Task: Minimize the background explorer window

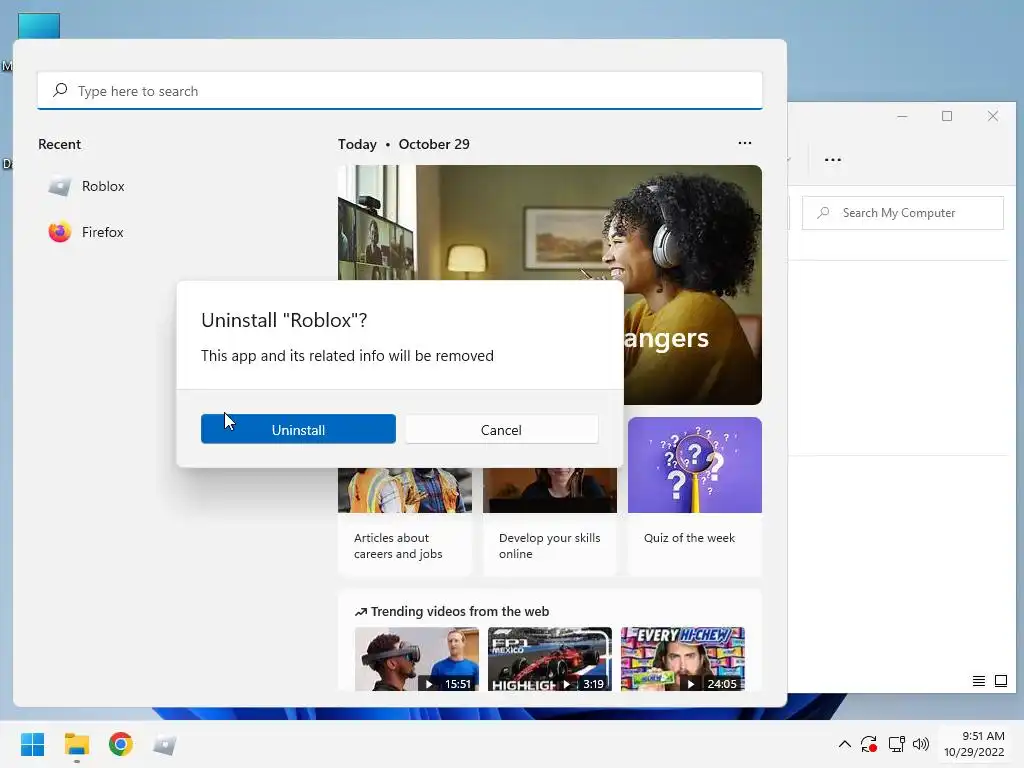Action: tap(902, 116)
